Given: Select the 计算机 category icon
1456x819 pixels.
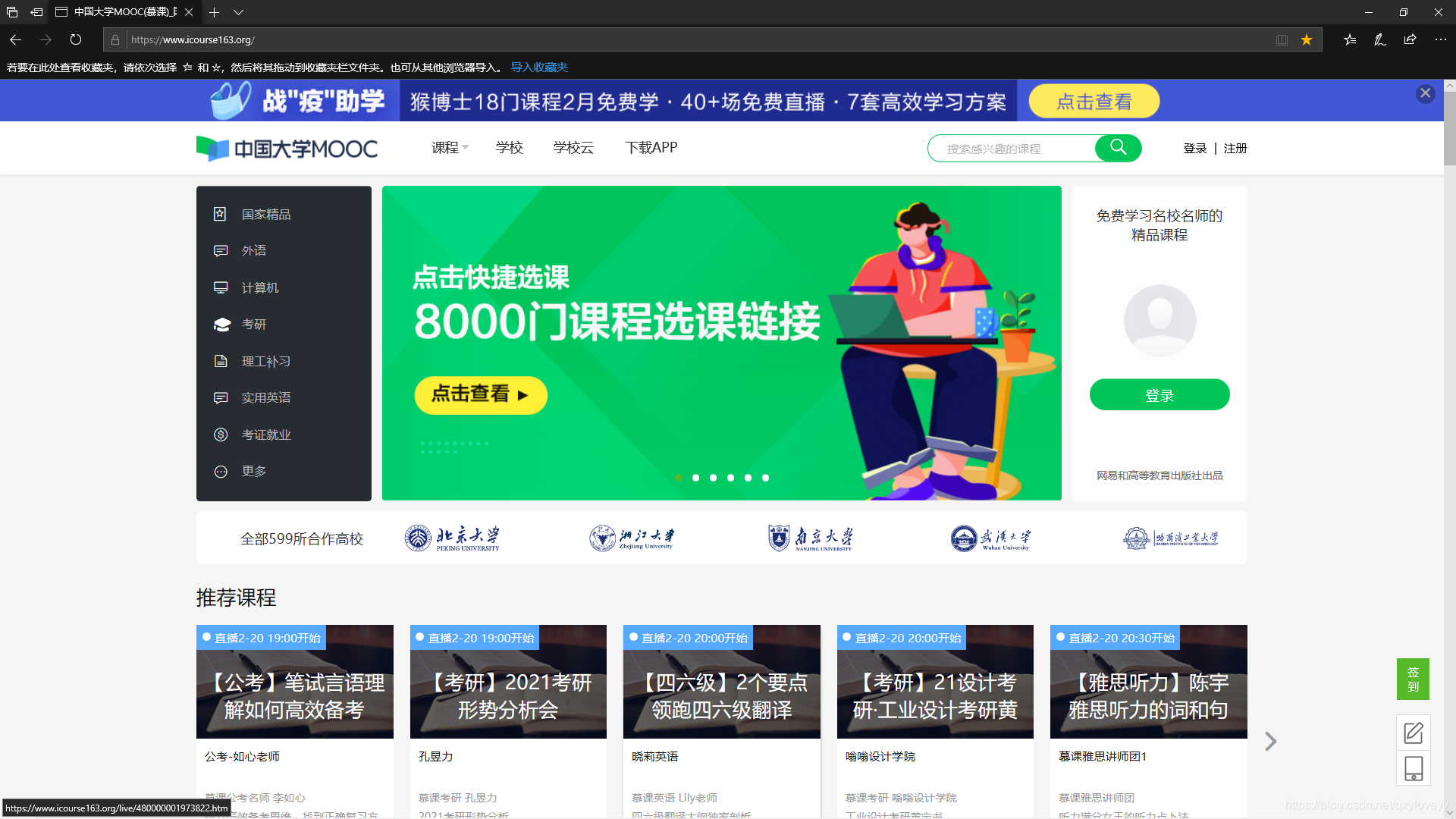Looking at the screenshot, I should 220,287.
